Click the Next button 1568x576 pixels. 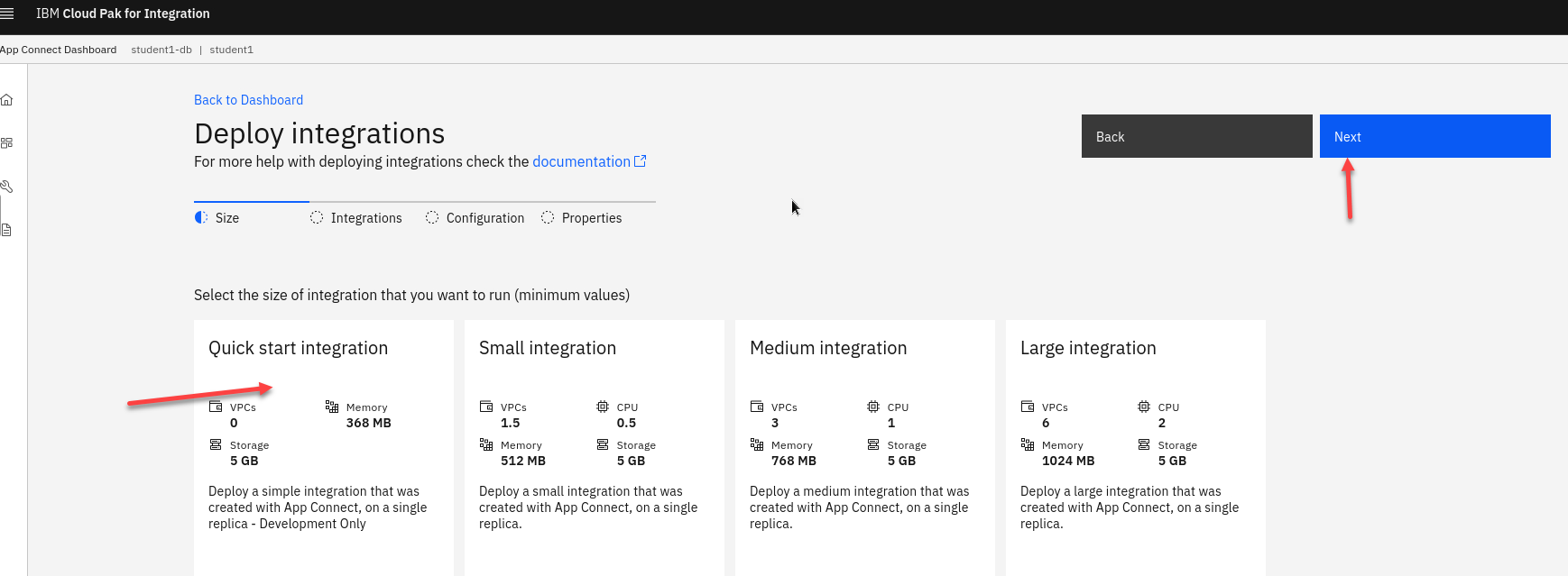tap(1434, 136)
